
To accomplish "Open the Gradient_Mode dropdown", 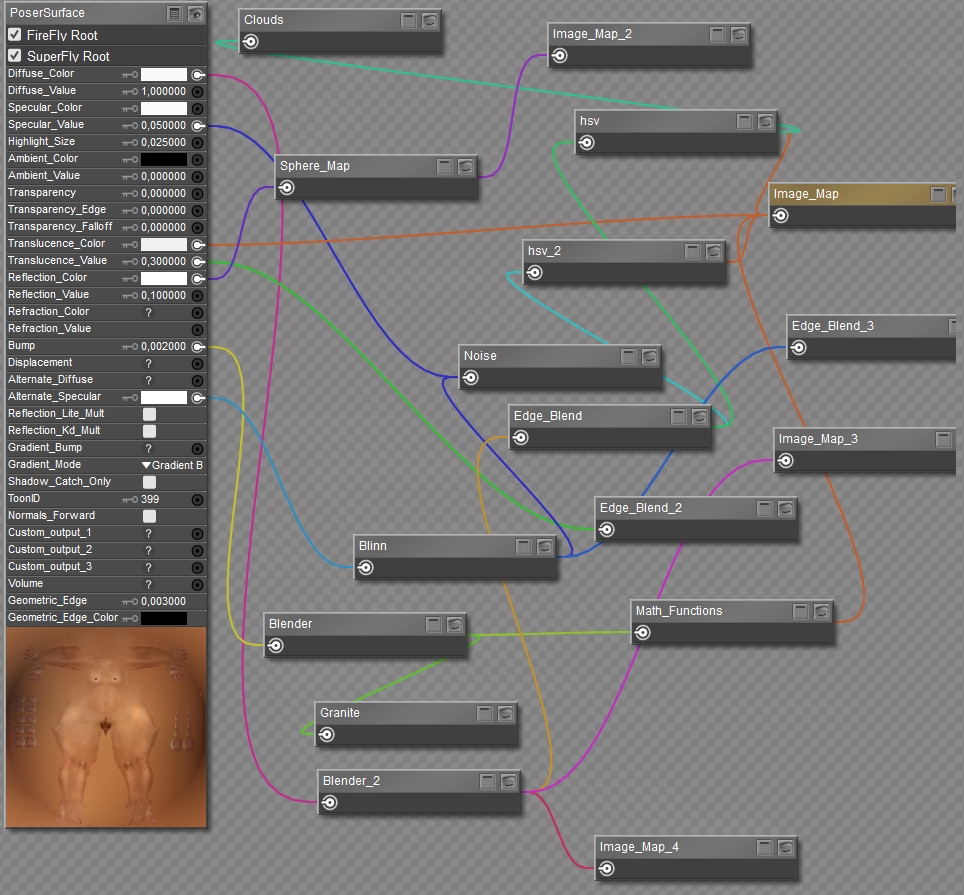I will point(172,465).
